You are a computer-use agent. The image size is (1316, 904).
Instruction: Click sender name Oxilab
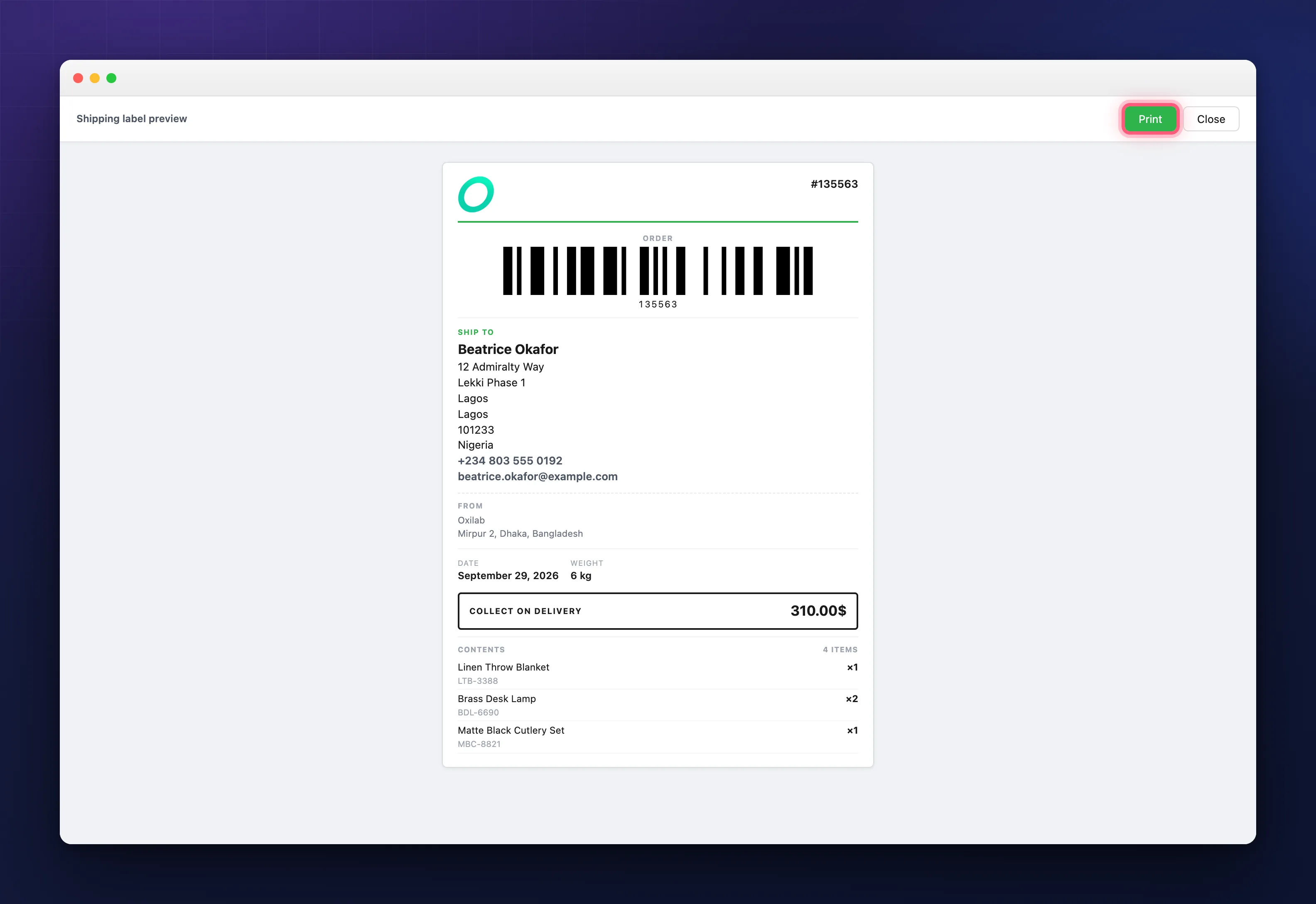click(x=471, y=520)
